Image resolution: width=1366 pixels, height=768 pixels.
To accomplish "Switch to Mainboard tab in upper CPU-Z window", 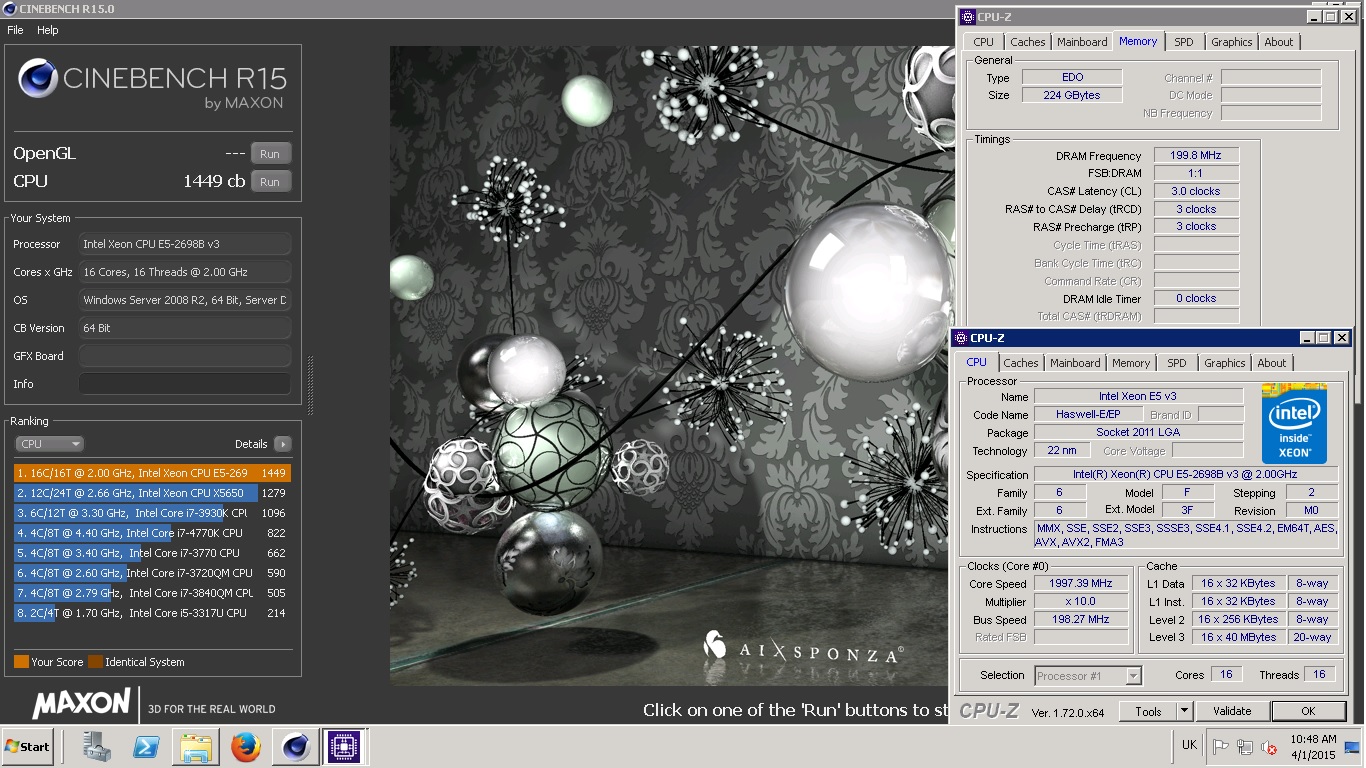I will 1082,42.
